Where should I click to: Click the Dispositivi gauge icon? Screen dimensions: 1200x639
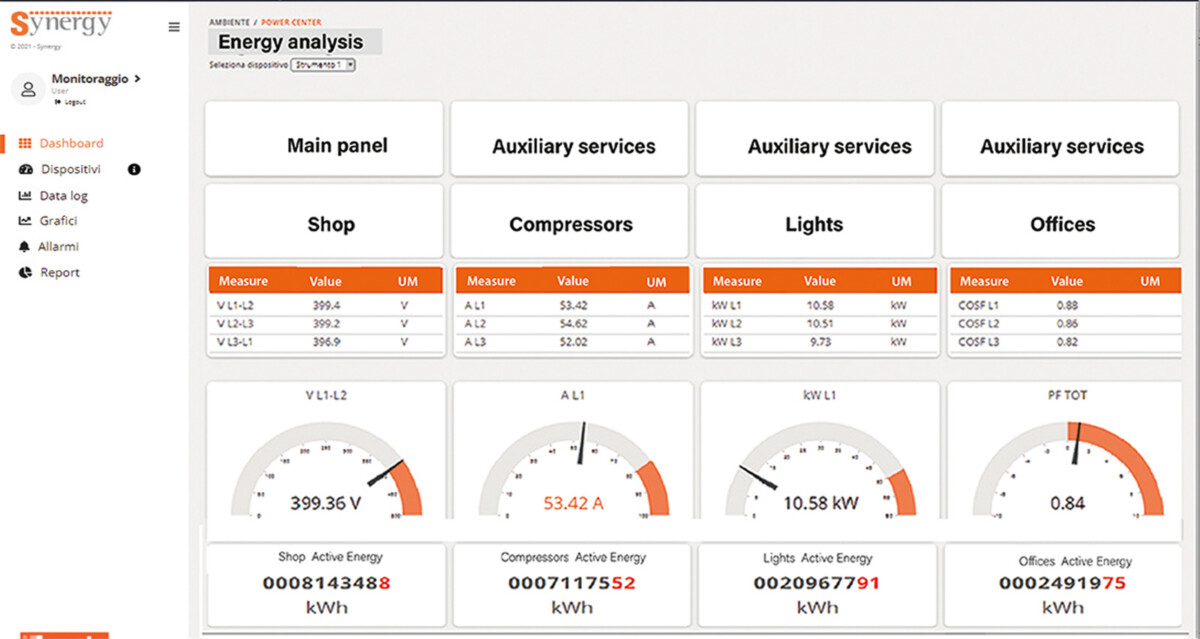[25, 170]
